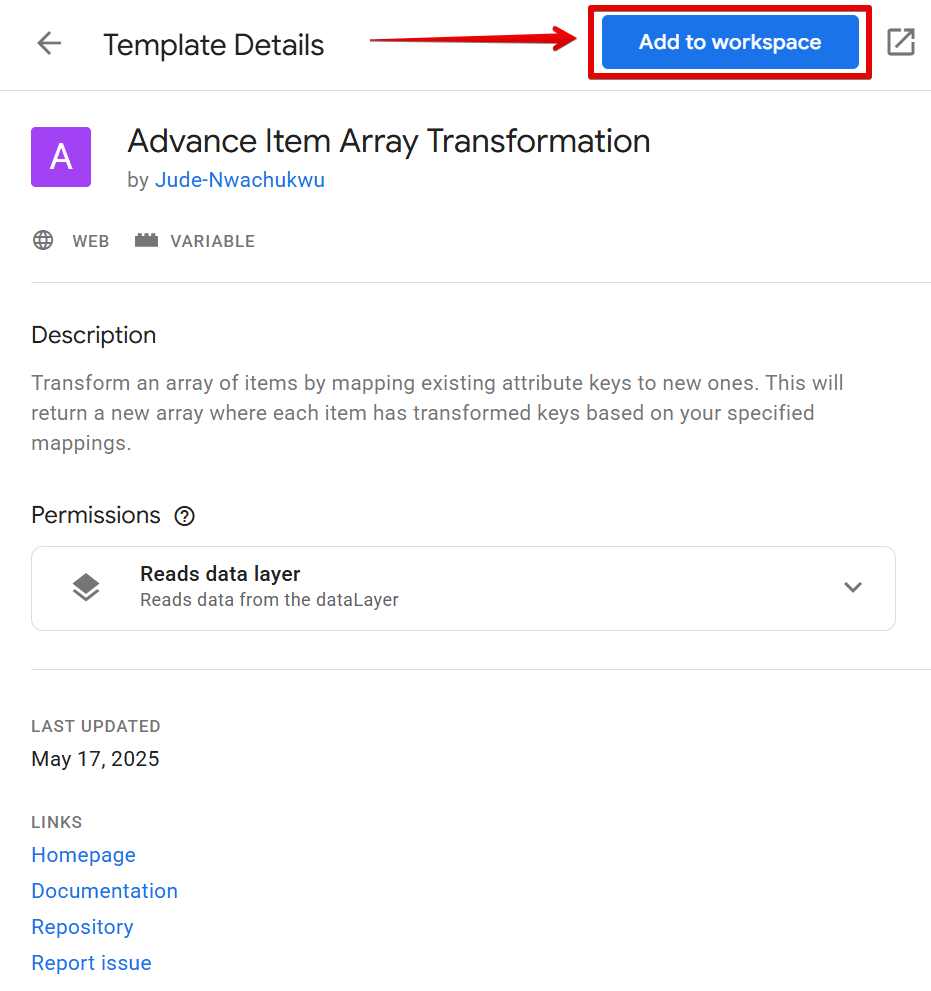931x991 pixels.
Task: Open the Repository link
Action: pyautogui.click(x=83, y=927)
